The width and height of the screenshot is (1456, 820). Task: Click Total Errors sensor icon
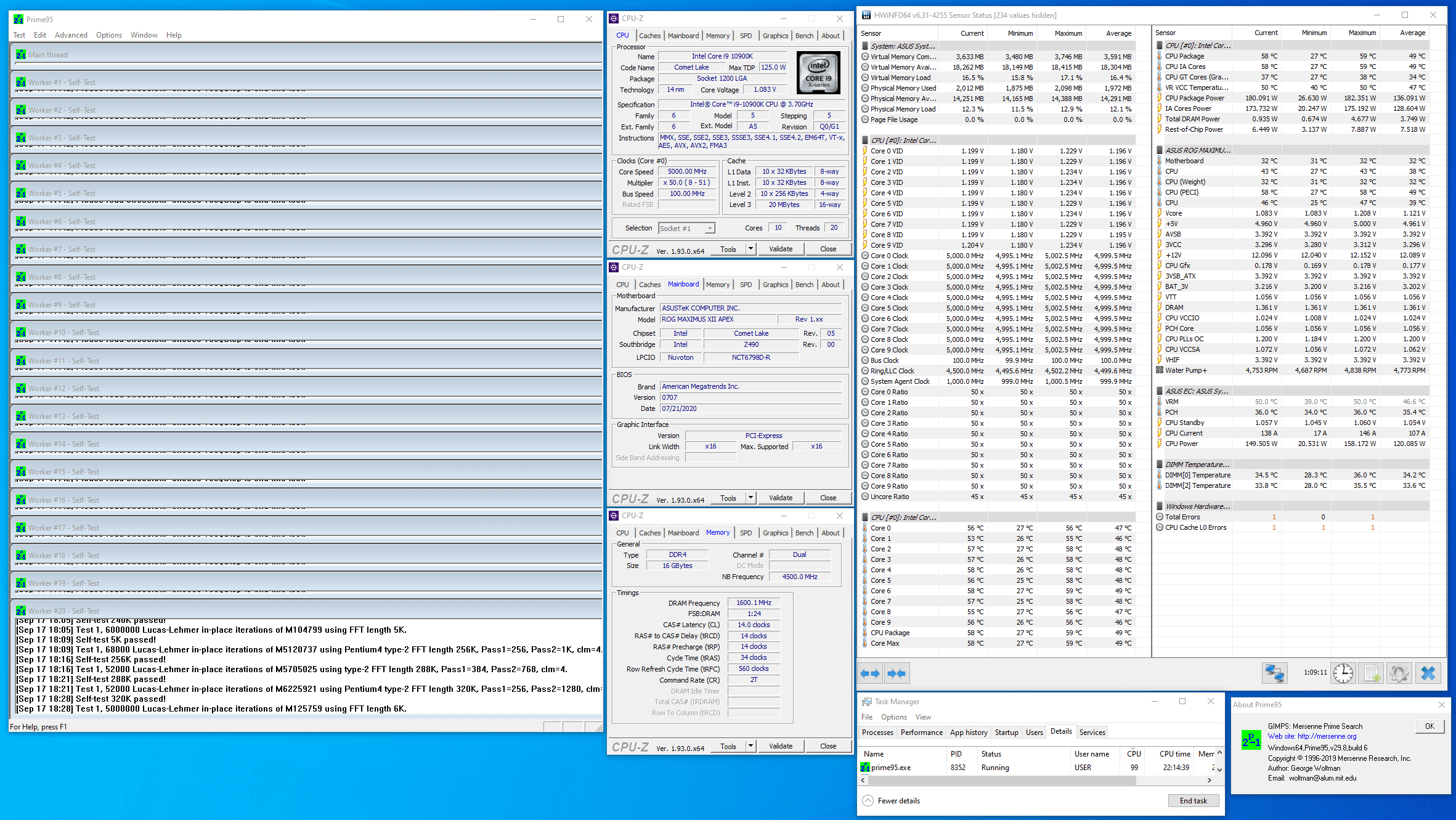pyautogui.click(x=1160, y=517)
